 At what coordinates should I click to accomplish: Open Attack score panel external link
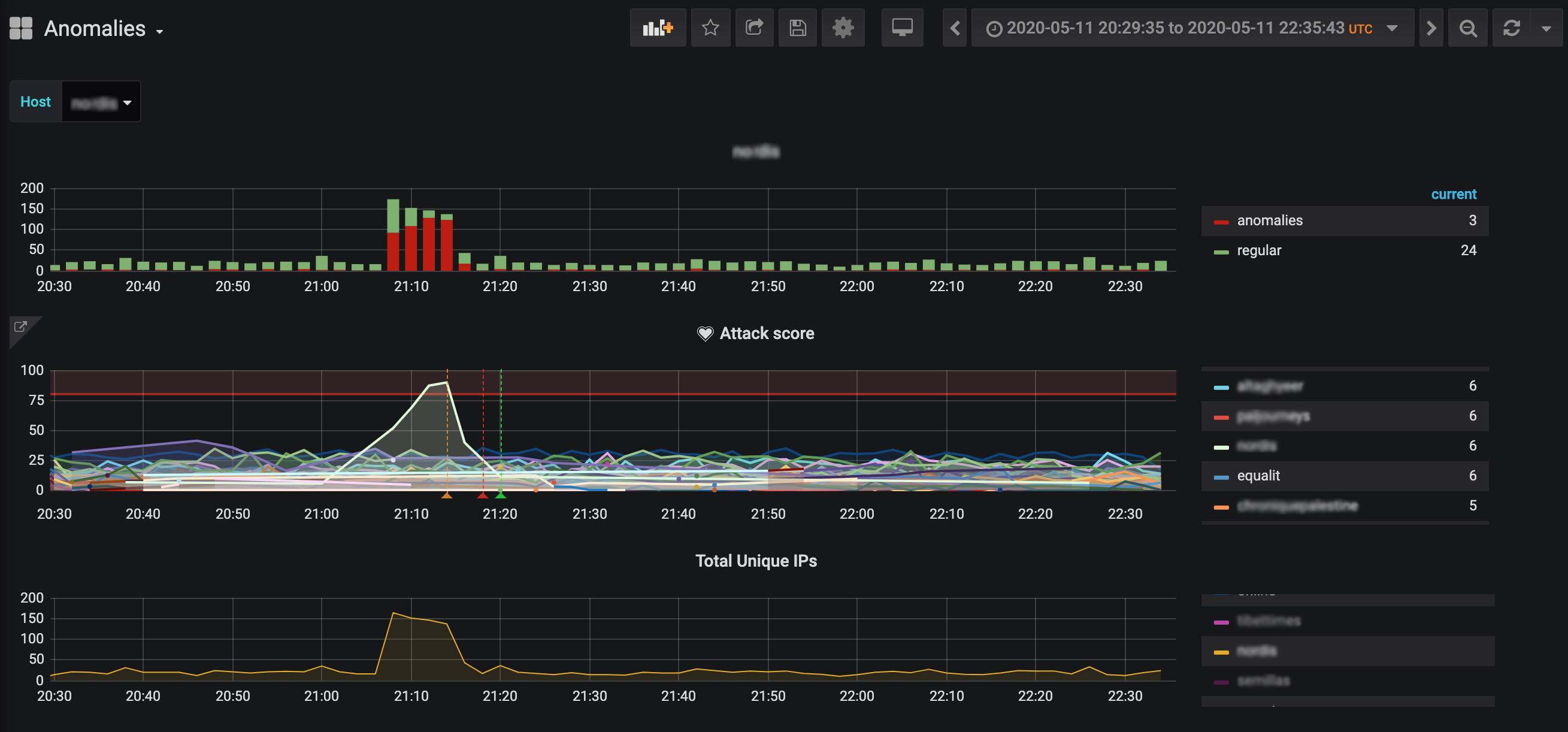[20, 326]
